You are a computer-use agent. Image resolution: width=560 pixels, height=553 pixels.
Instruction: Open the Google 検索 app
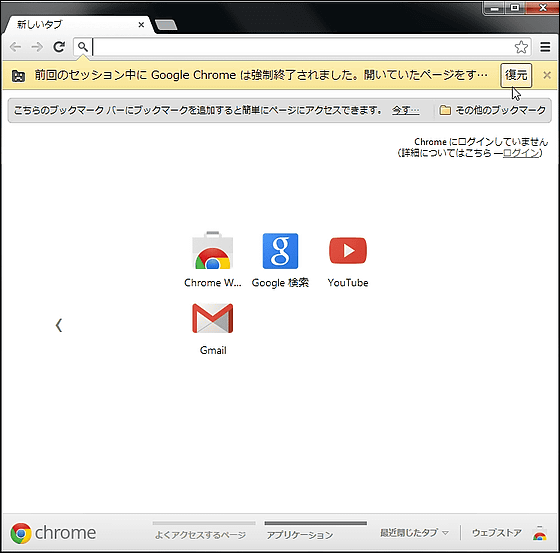click(280, 260)
